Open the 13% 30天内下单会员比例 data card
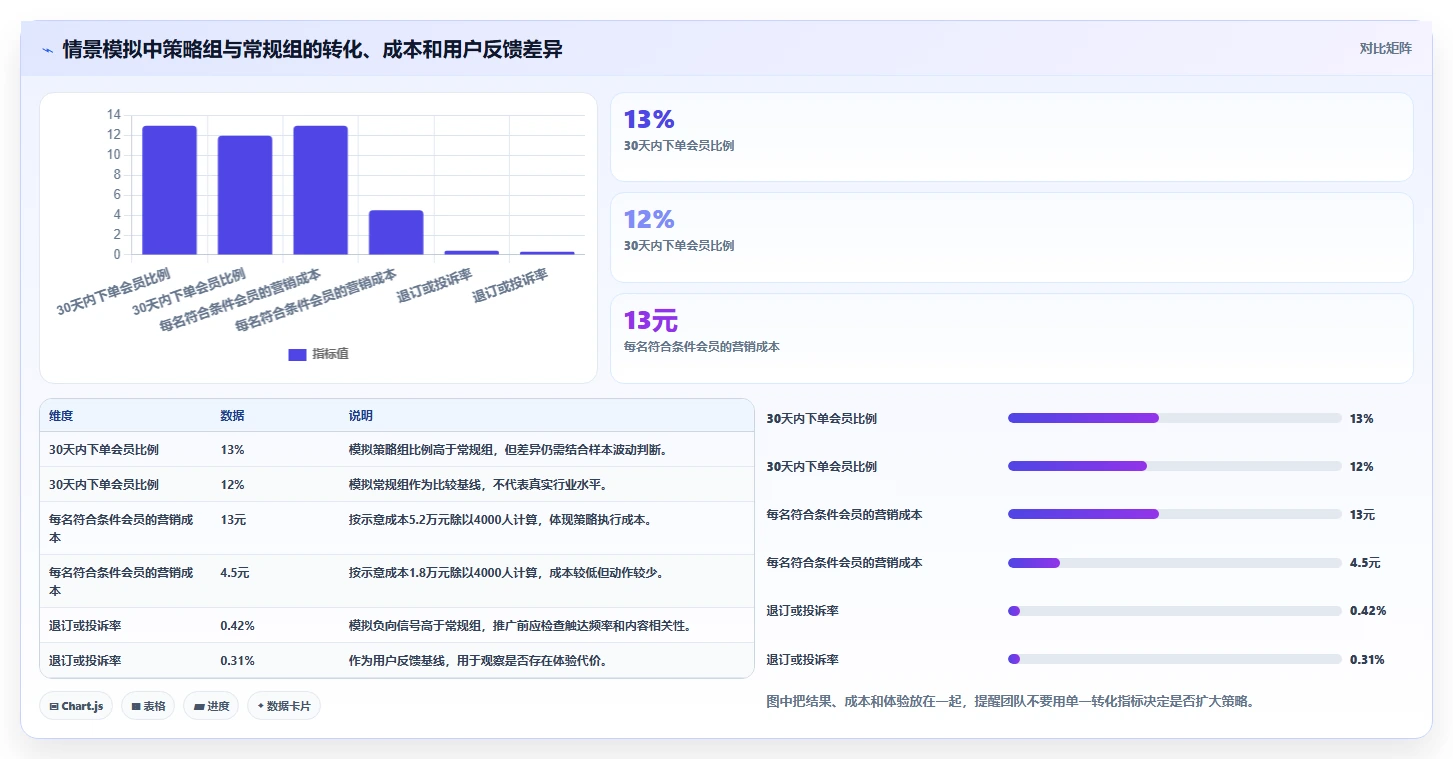This screenshot has width=1453, height=759. 1011,137
